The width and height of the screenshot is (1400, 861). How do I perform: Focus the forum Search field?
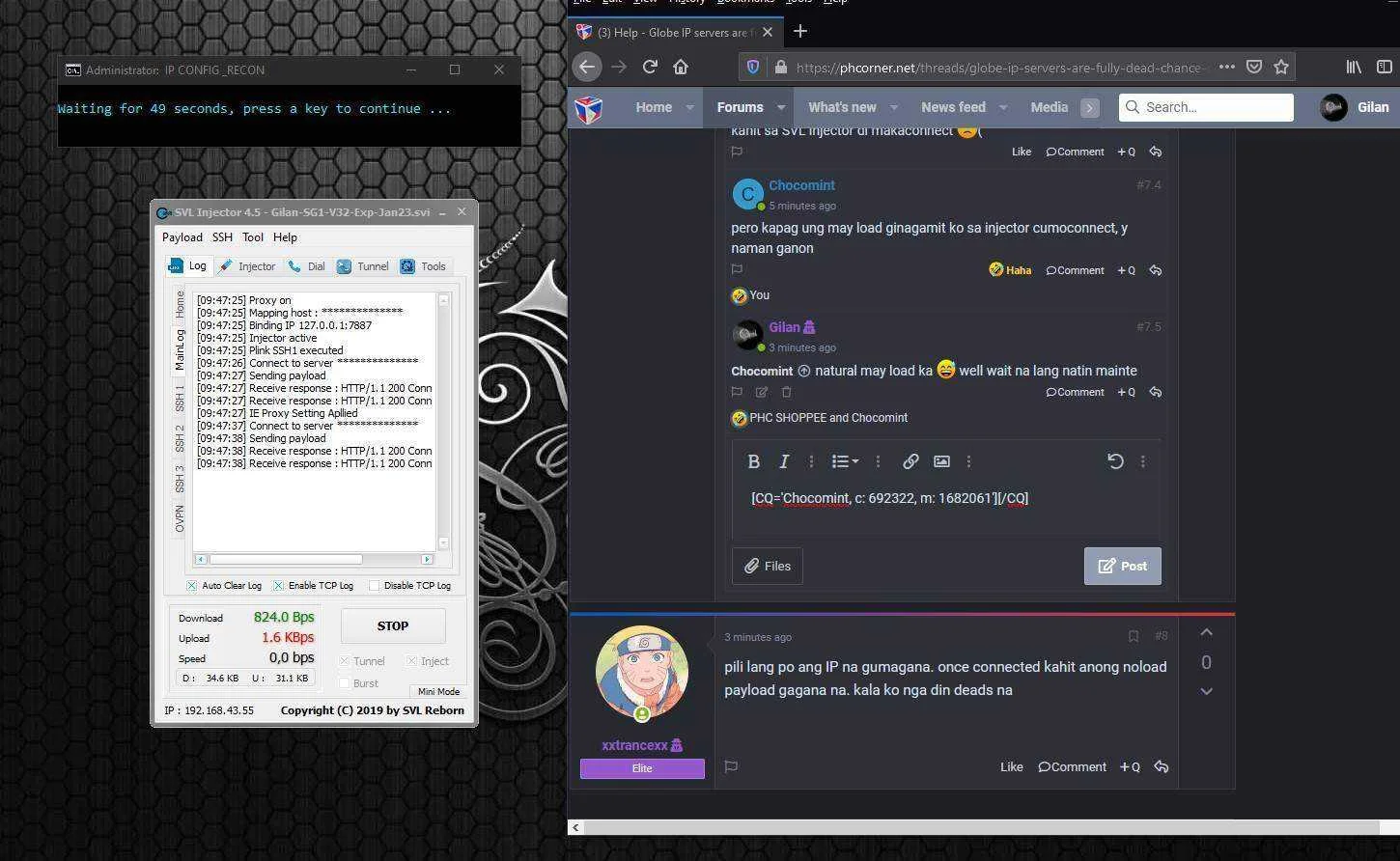1206,107
